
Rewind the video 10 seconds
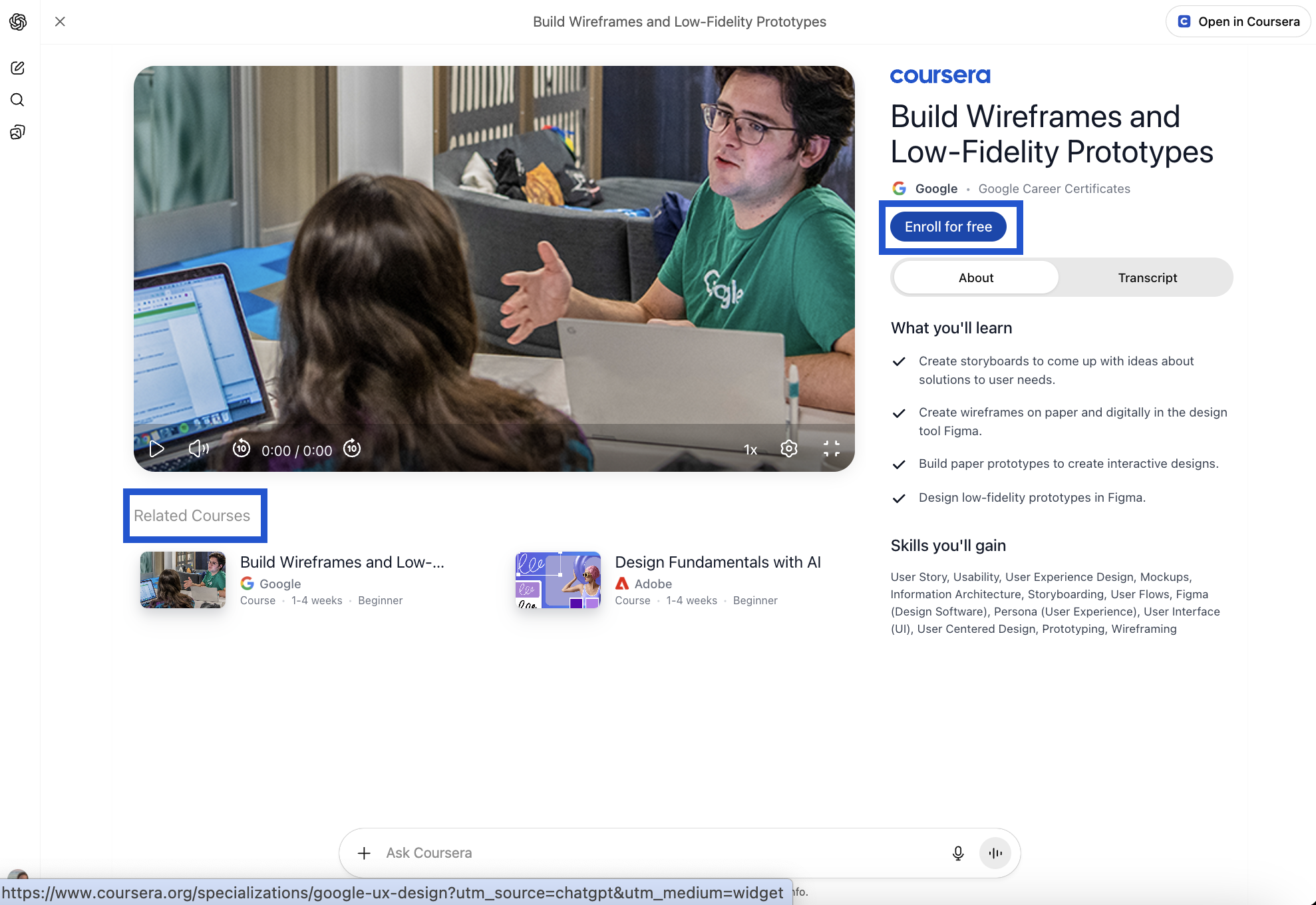(x=241, y=449)
